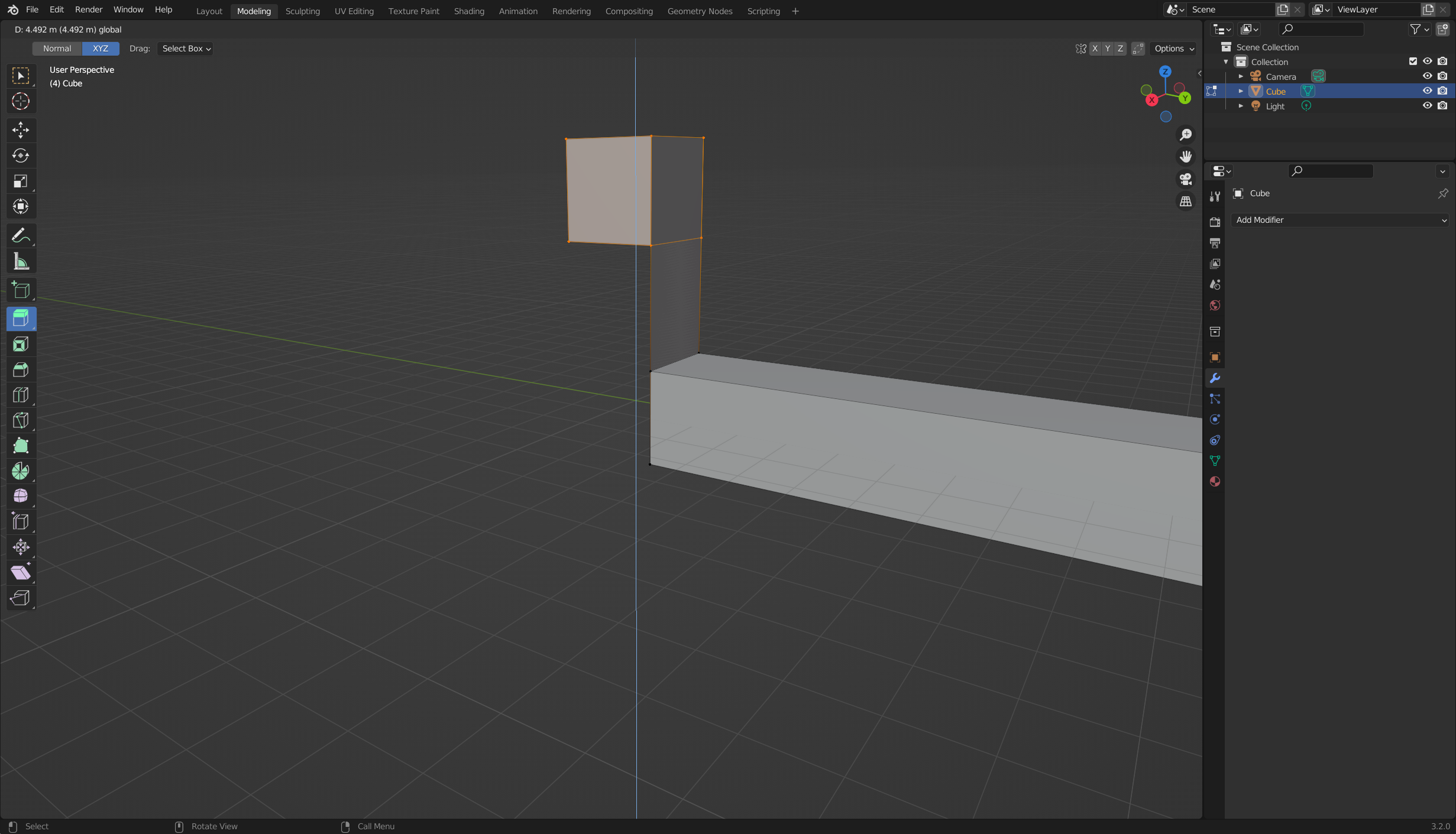The height and width of the screenshot is (834, 1456).
Task: Open the Render menu
Action: point(89,10)
